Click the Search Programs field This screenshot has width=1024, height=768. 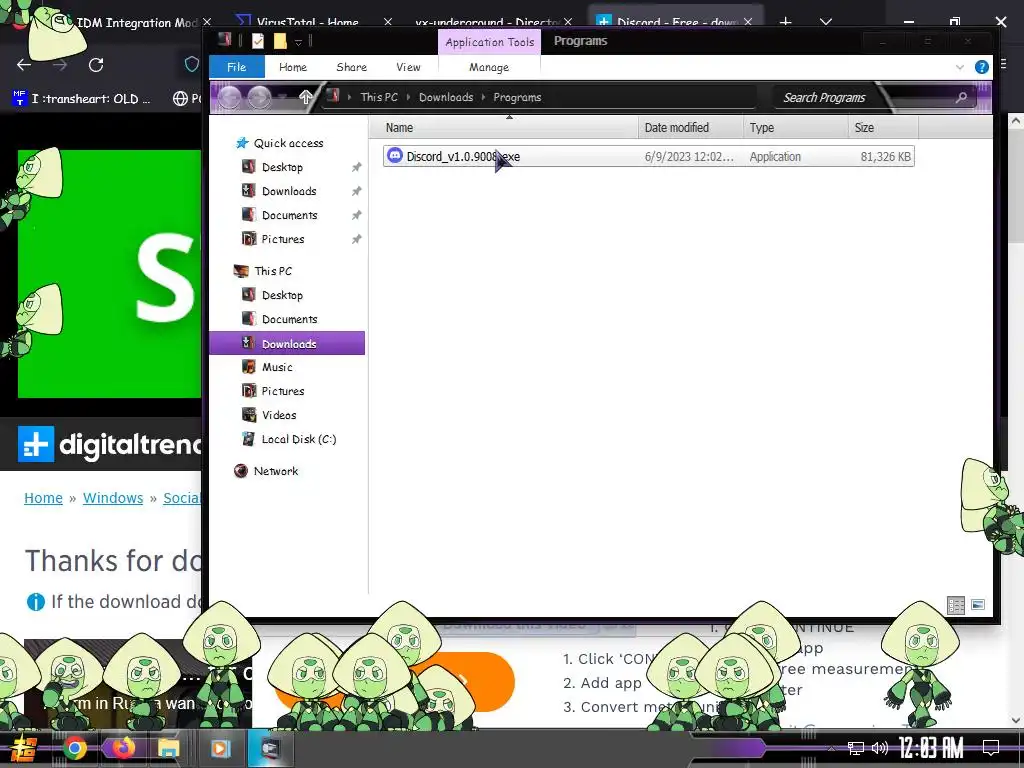point(874,97)
